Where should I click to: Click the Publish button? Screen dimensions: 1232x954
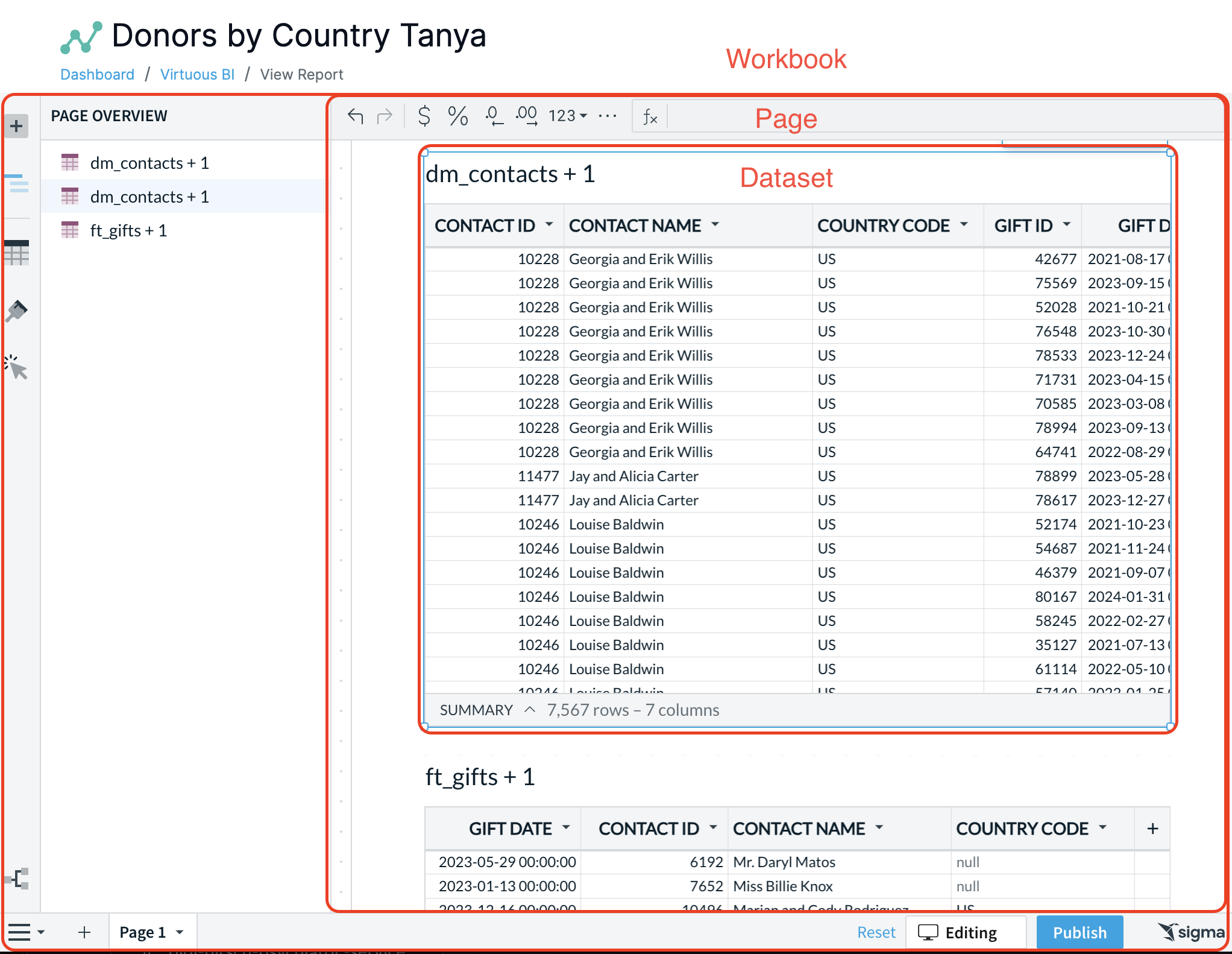(1080, 932)
